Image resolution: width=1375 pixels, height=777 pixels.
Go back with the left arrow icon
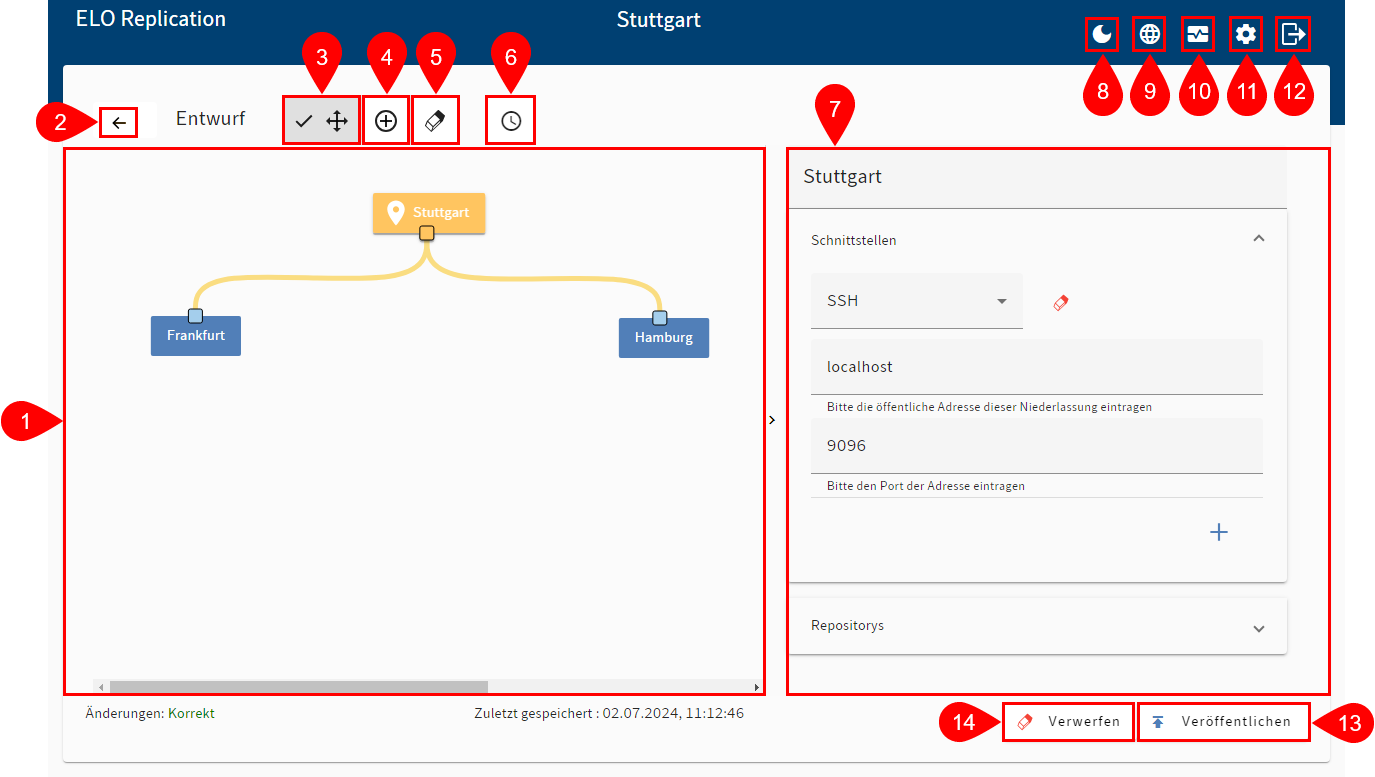click(119, 123)
